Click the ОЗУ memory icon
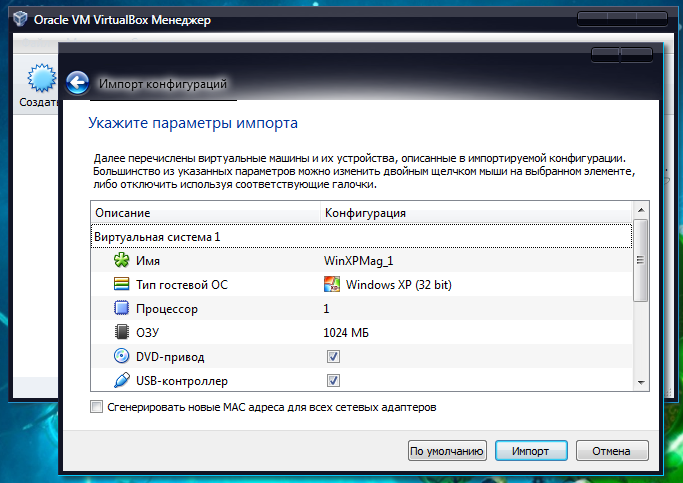The width and height of the screenshot is (683, 483). tap(122, 332)
